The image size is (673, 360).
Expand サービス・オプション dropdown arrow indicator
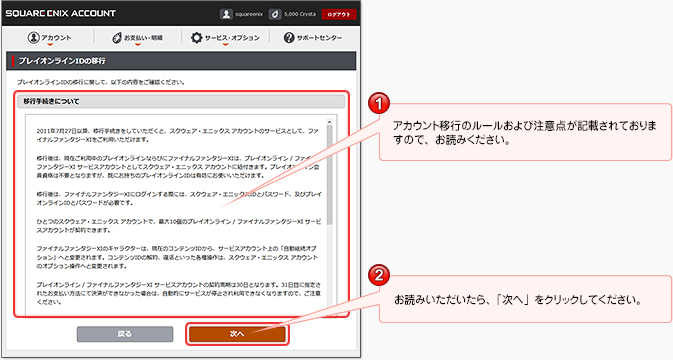pyautogui.click(x=225, y=44)
